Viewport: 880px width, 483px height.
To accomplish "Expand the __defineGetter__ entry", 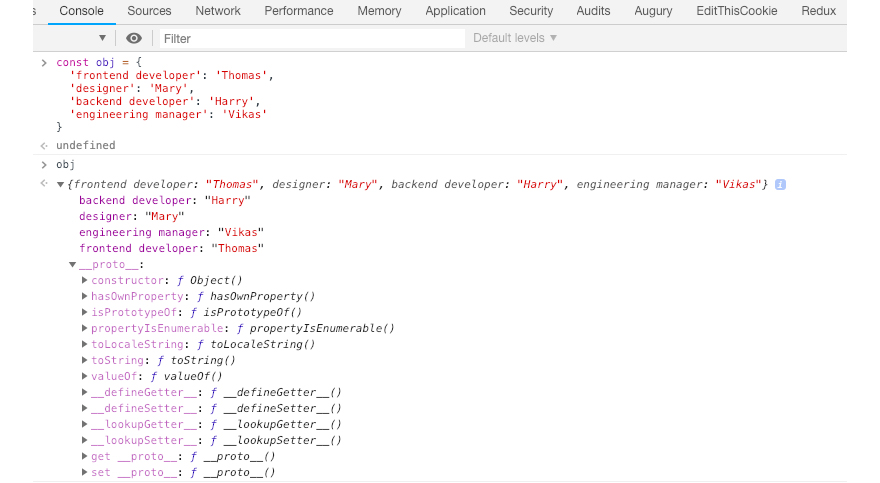I will (x=84, y=392).
